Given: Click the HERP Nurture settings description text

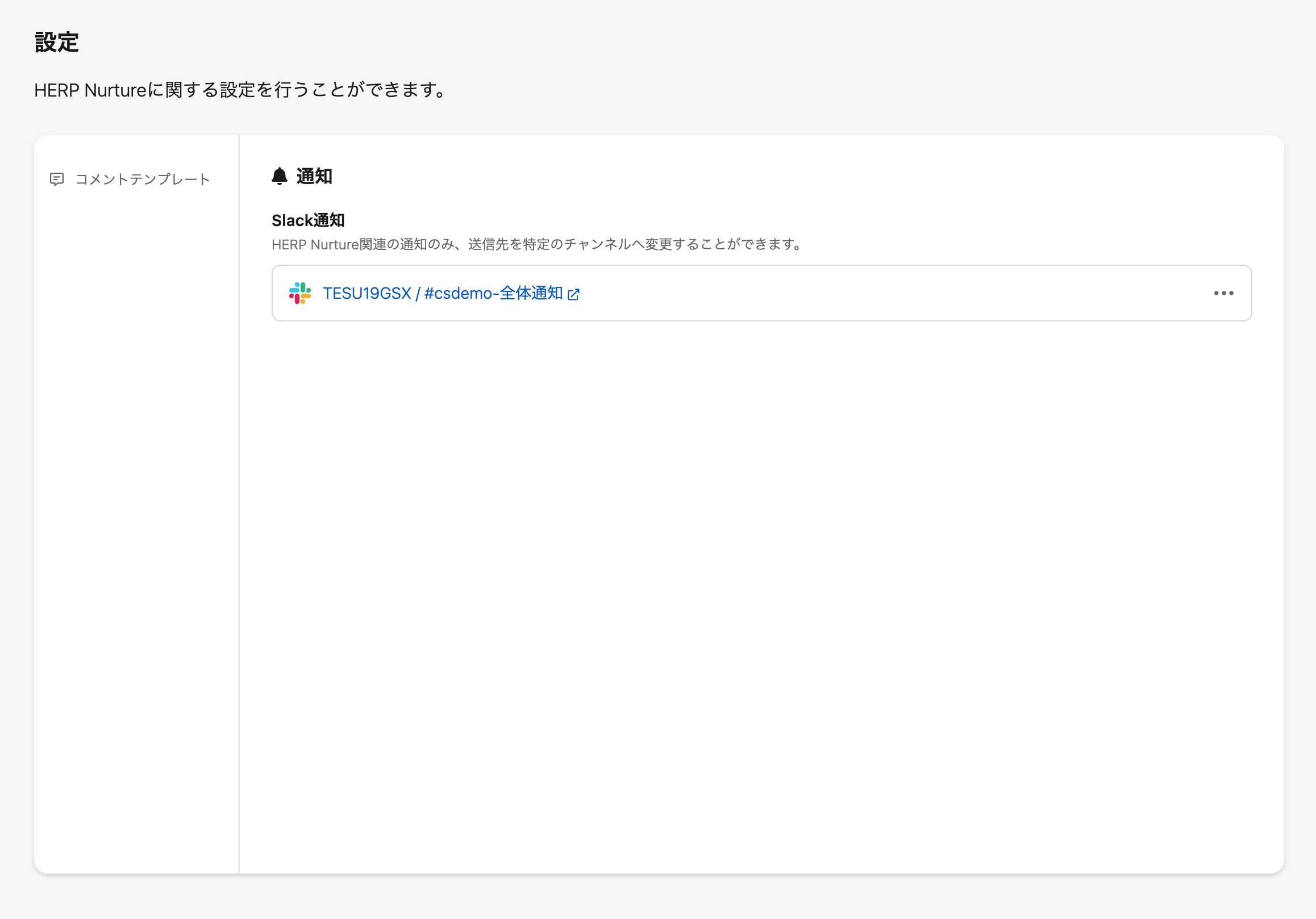Looking at the screenshot, I should tap(241, 90).
